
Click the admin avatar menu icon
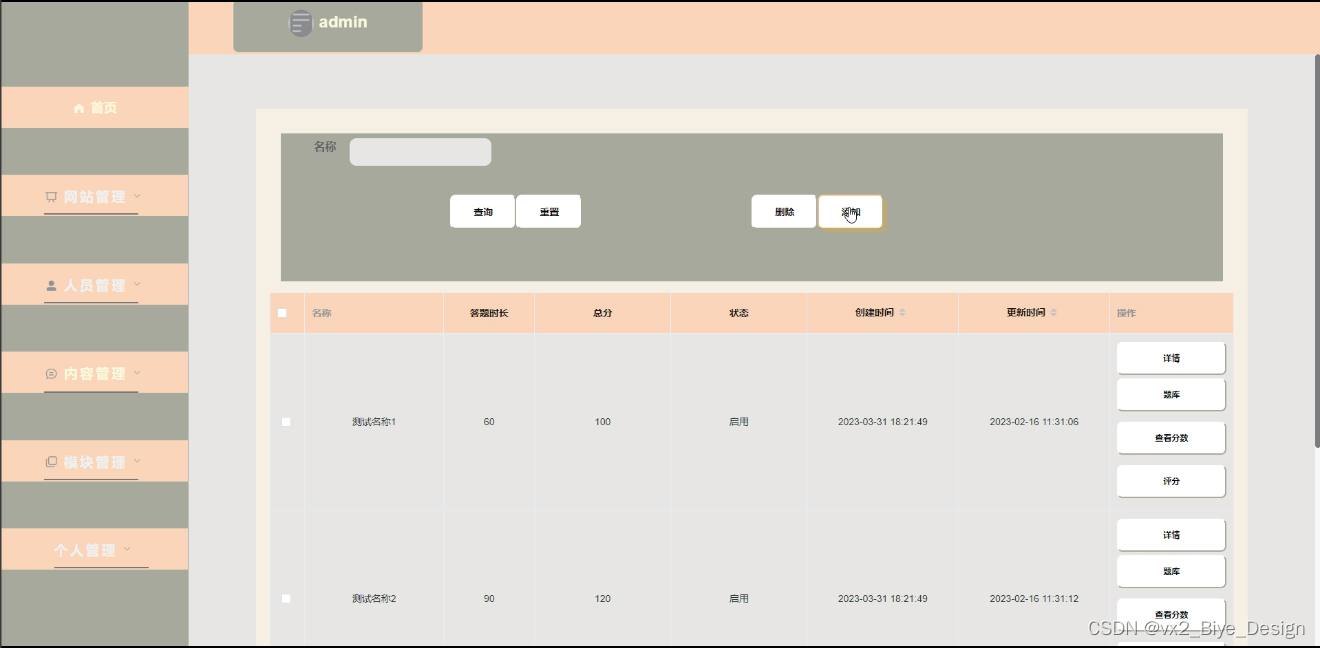[x=300, y=23]
